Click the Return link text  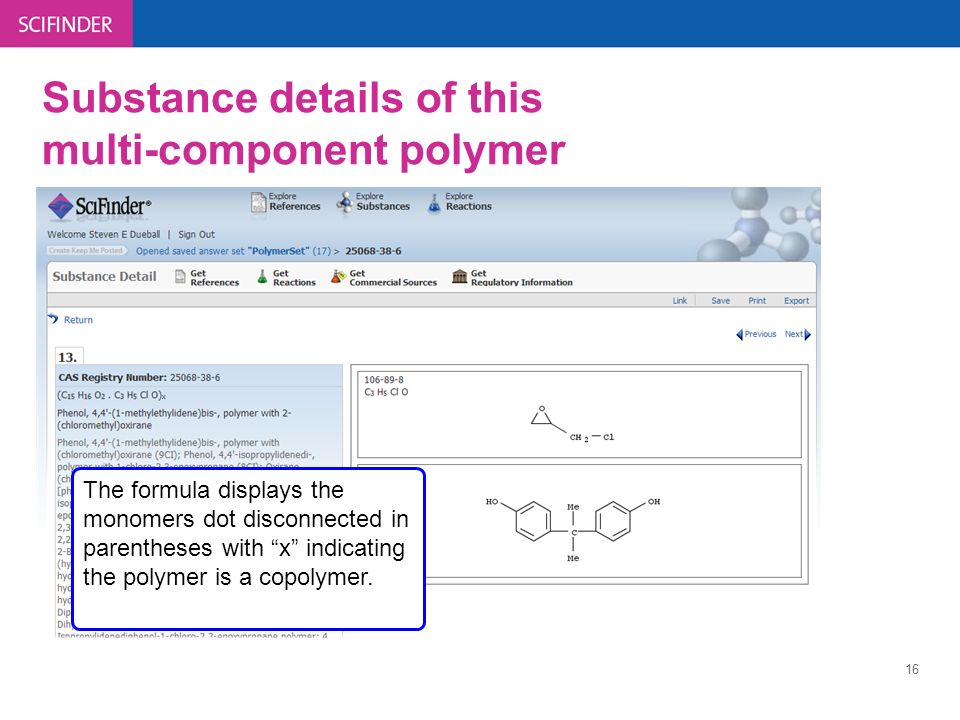click(x=78, y=320)
